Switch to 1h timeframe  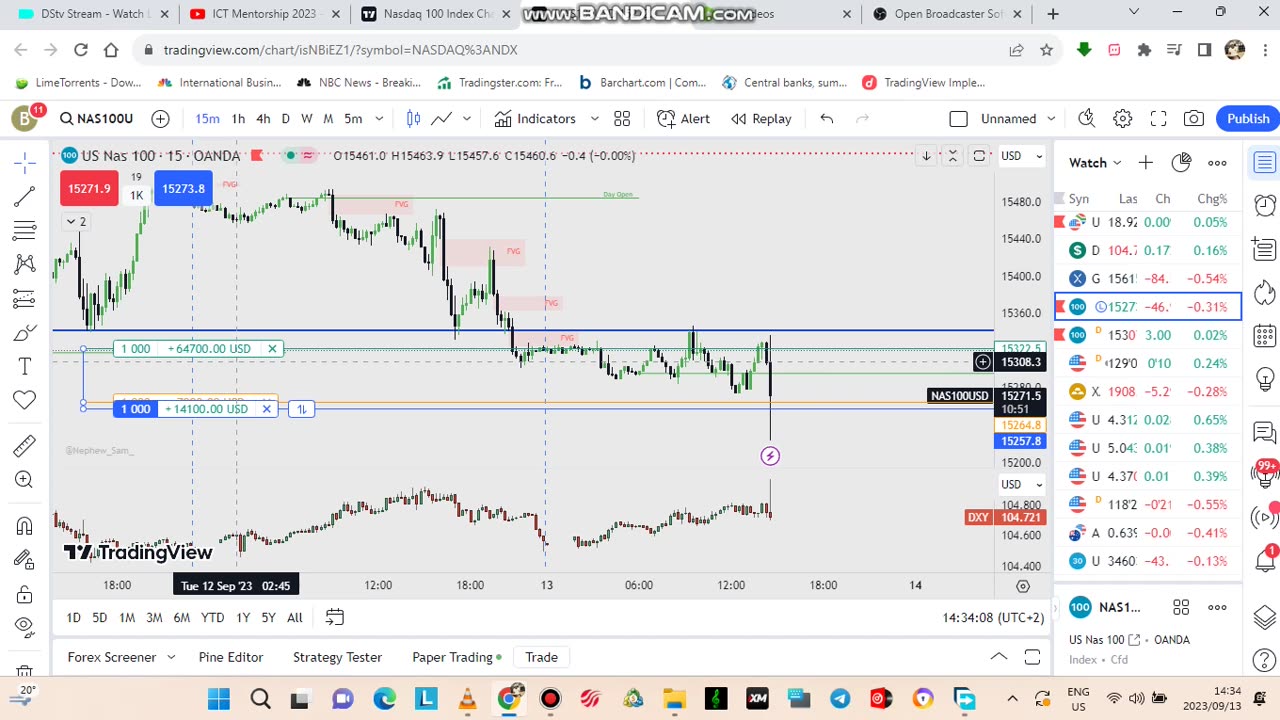coord(238,118)
